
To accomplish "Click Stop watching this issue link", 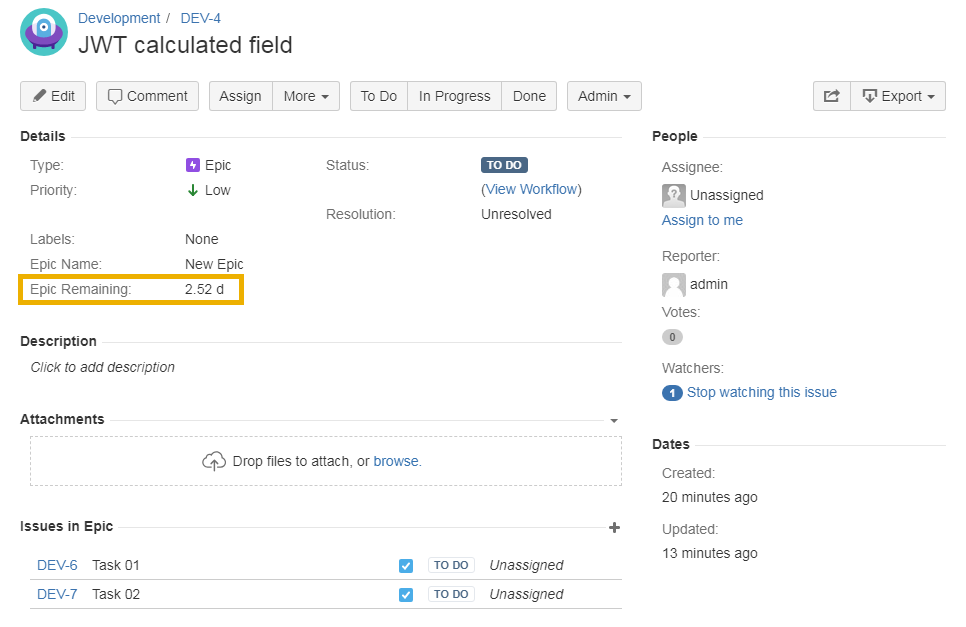I will click(x=761, y=392).
